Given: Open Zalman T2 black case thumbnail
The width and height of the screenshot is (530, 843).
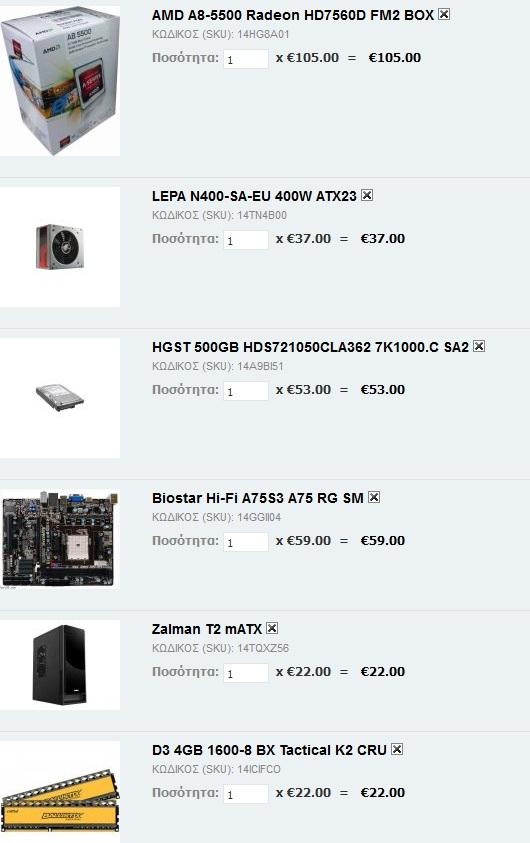Looking at the screenshot, I should tap(60, 665).
